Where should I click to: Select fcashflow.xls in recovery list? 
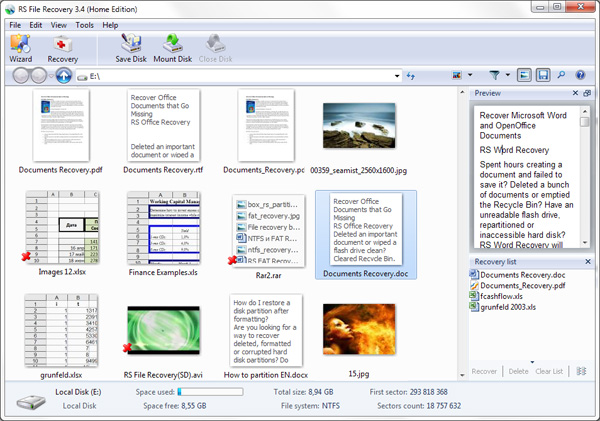pyautogui.click(x=496, y=296)
